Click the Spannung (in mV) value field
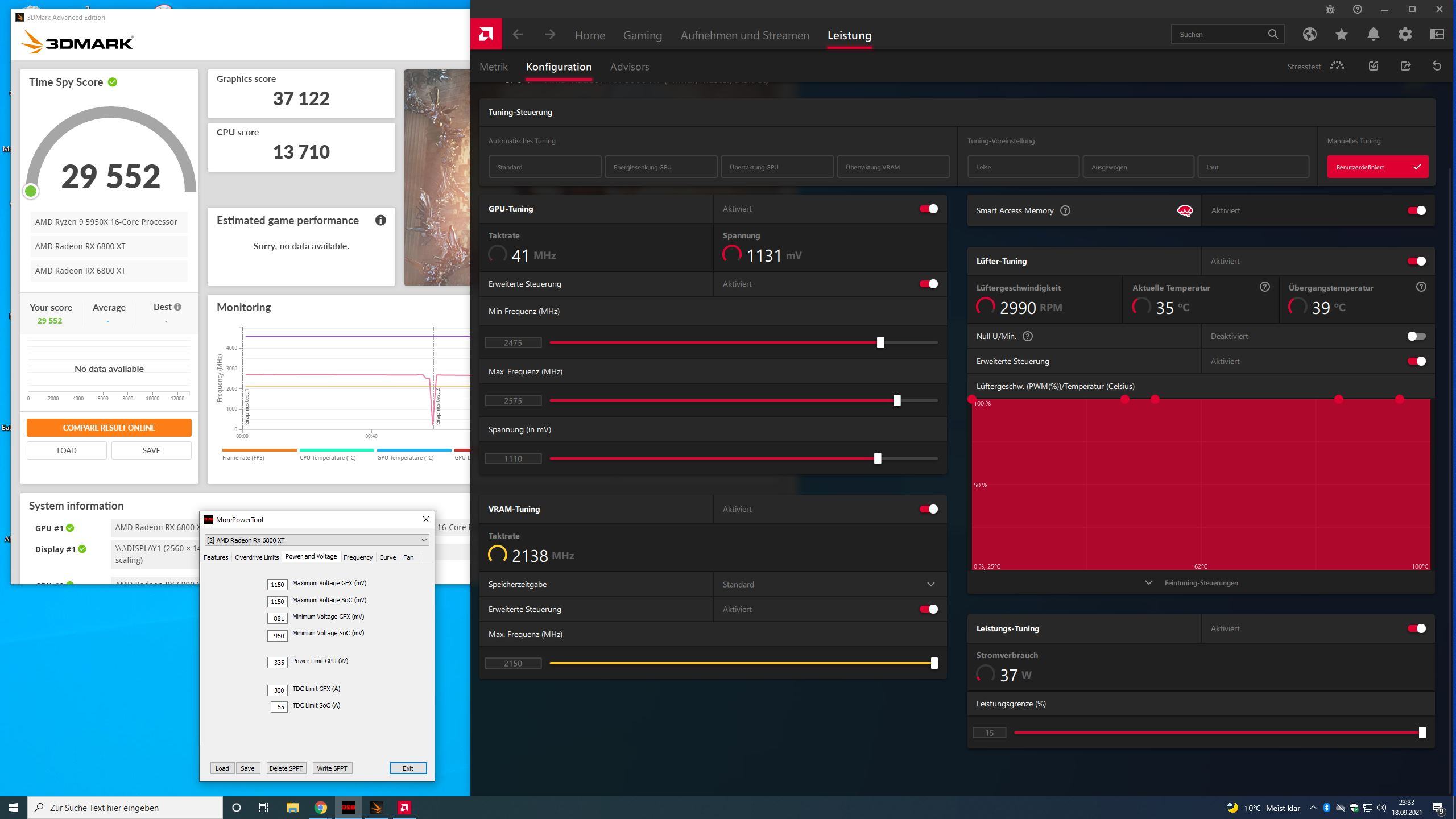 click(x=513, y=458)
